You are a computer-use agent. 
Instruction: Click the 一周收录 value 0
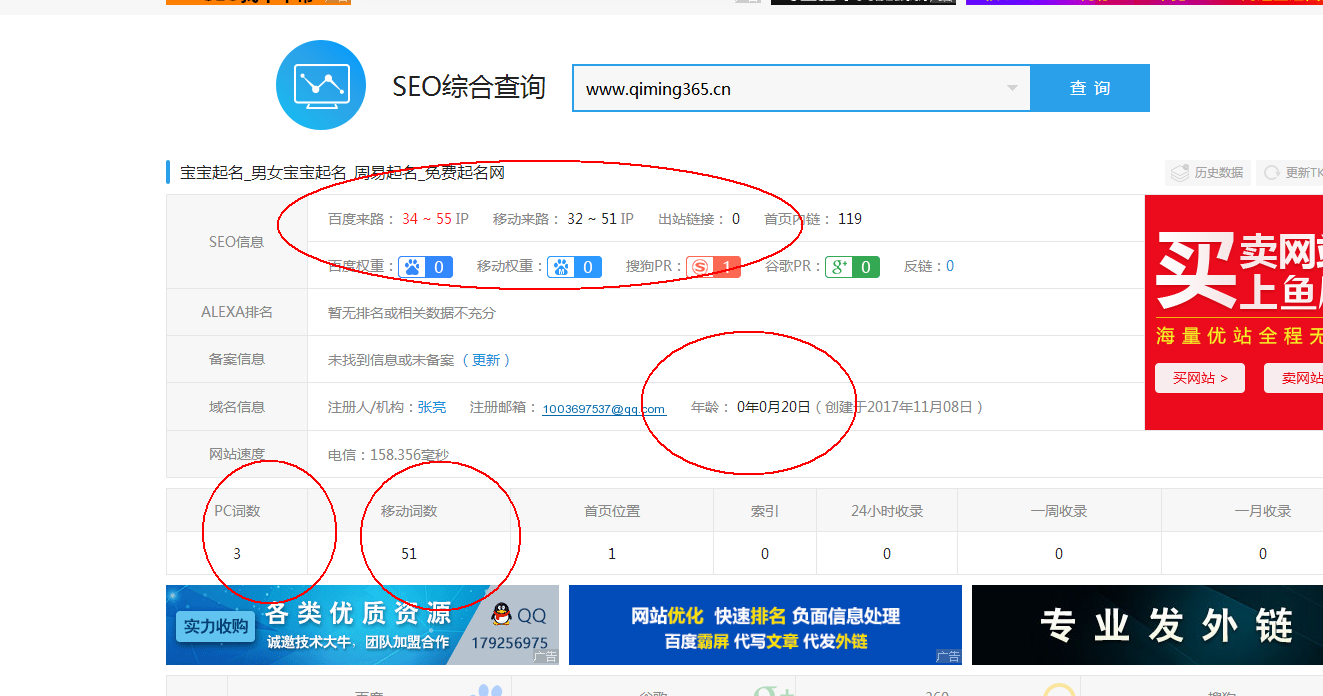click(x=1059, y=553)
